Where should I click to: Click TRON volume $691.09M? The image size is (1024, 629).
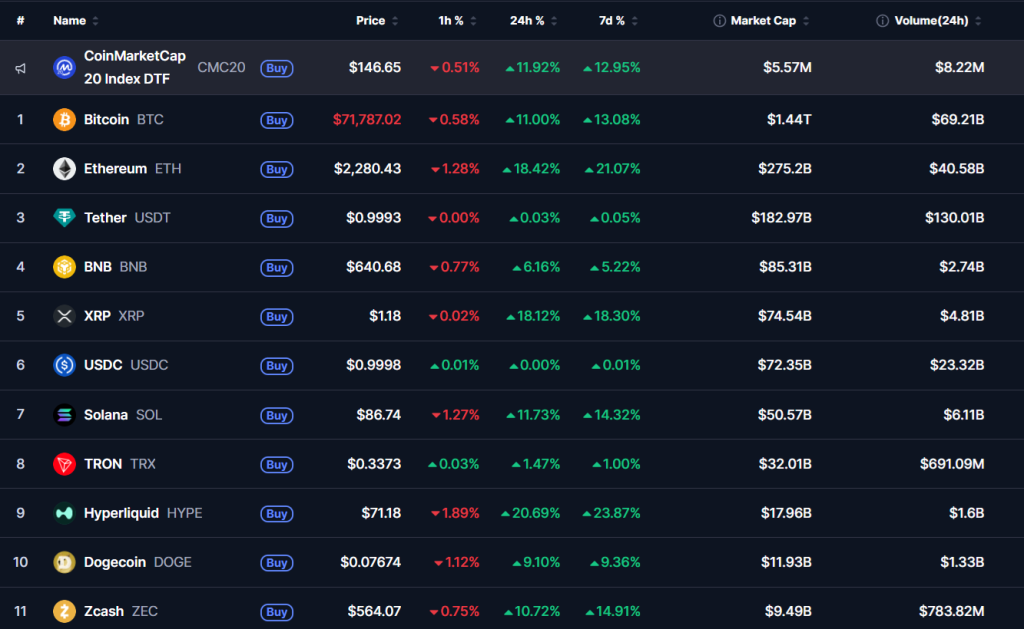[952, 464]
